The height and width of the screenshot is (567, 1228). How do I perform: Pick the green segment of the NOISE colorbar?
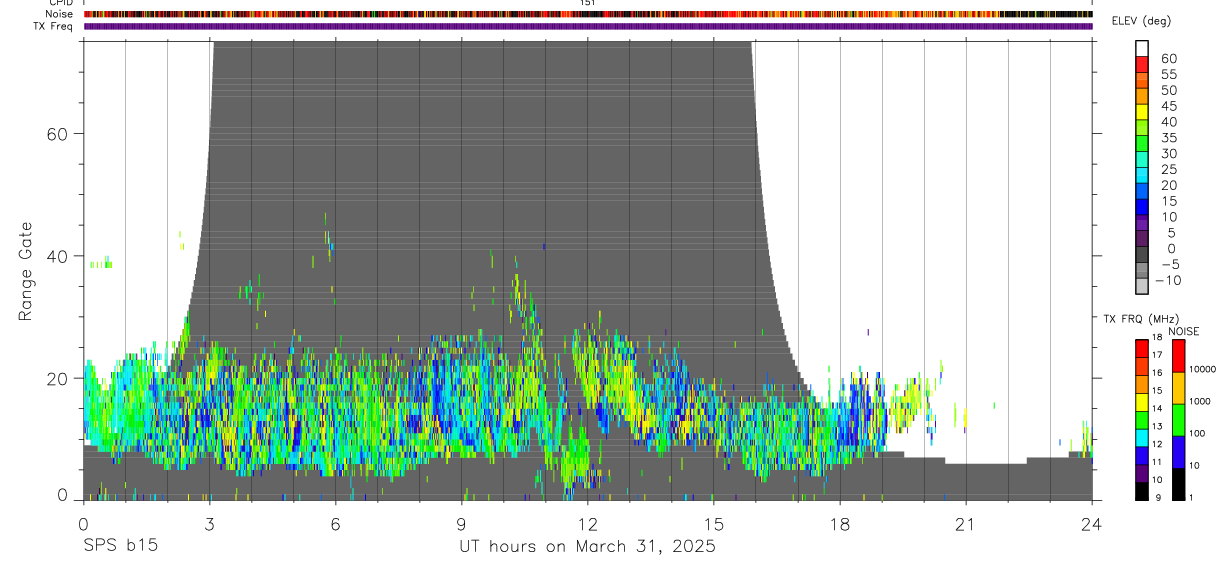point(1177,420)
